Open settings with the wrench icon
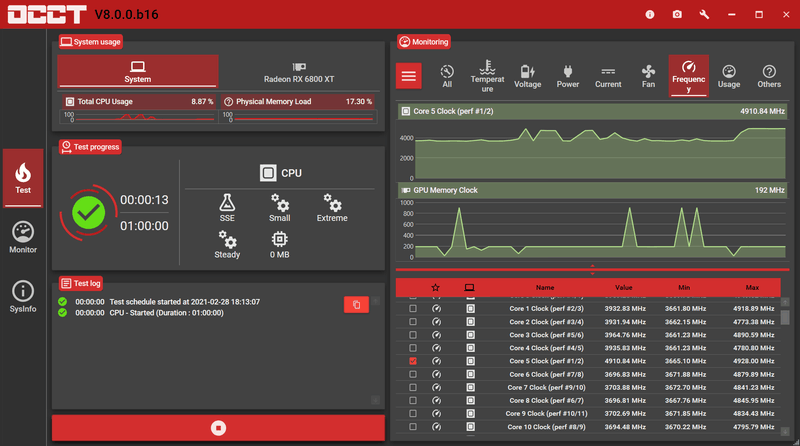 click(x=704, y=14)
